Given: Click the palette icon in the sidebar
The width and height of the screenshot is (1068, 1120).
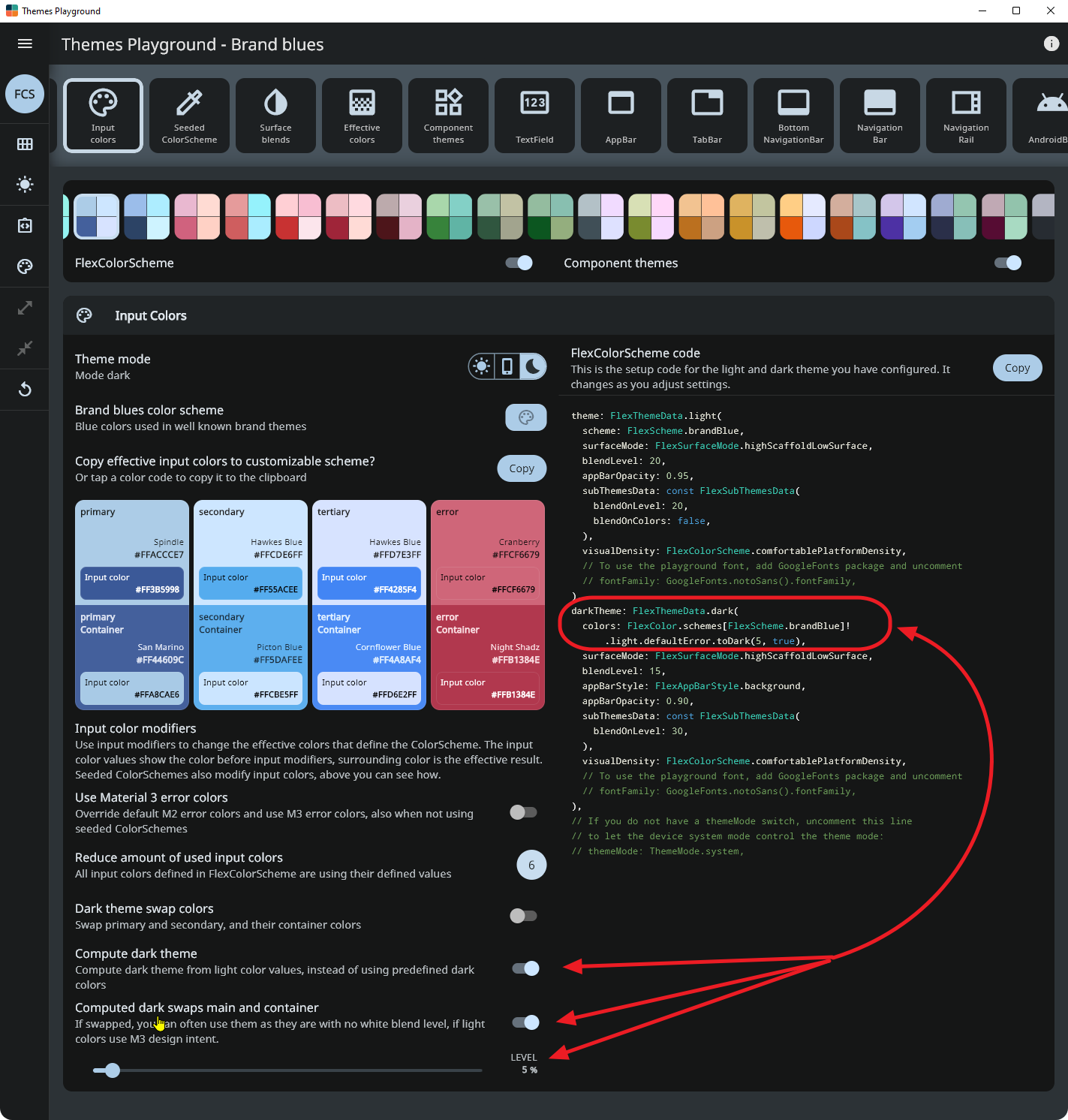Looking at the screenshot, I should point(25,266).
